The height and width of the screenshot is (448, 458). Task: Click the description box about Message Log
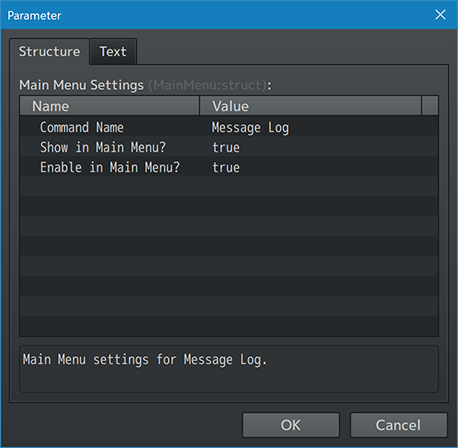[x=229, y=369]
